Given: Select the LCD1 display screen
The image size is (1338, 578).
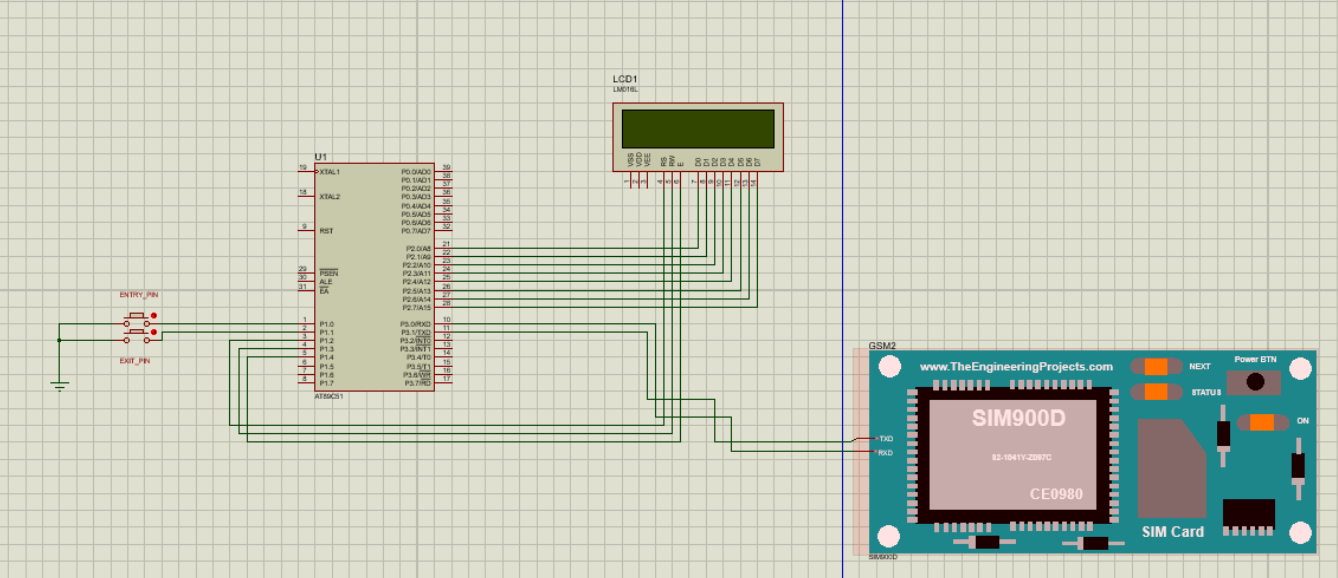Looking at the screenshot, I should [x=698, y=127].
